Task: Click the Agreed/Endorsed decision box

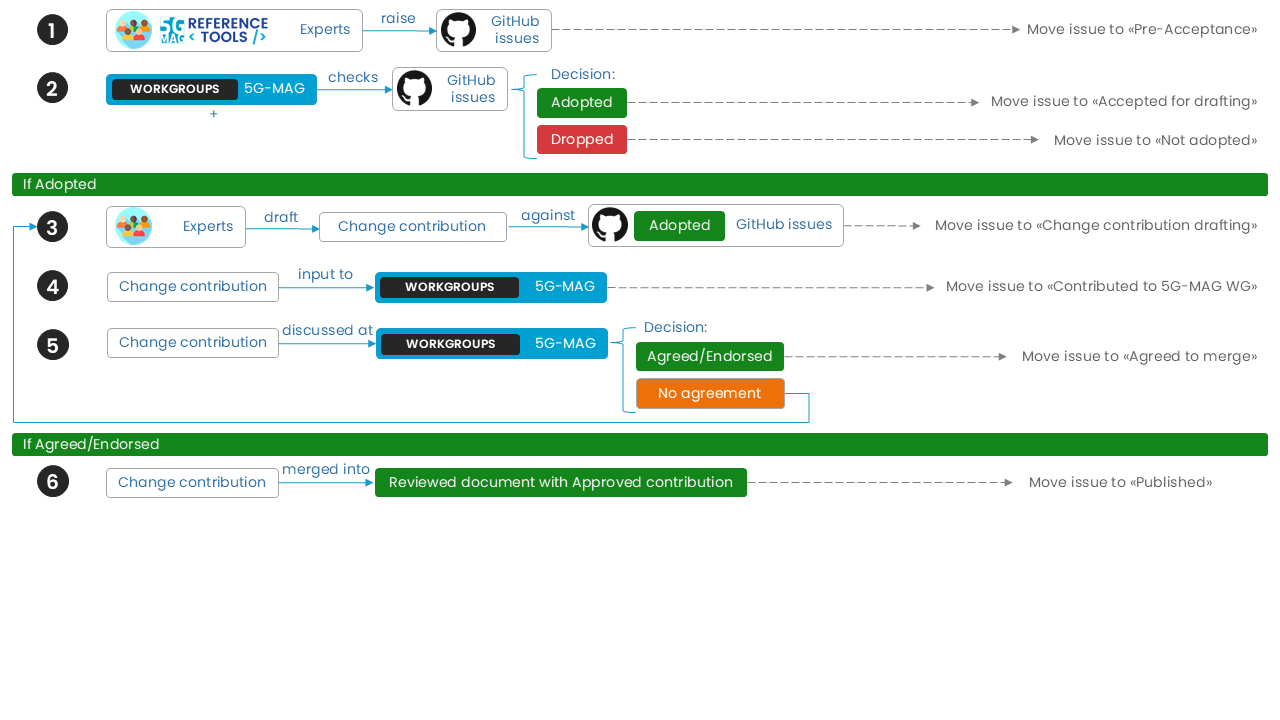Action: pos(709,356)
